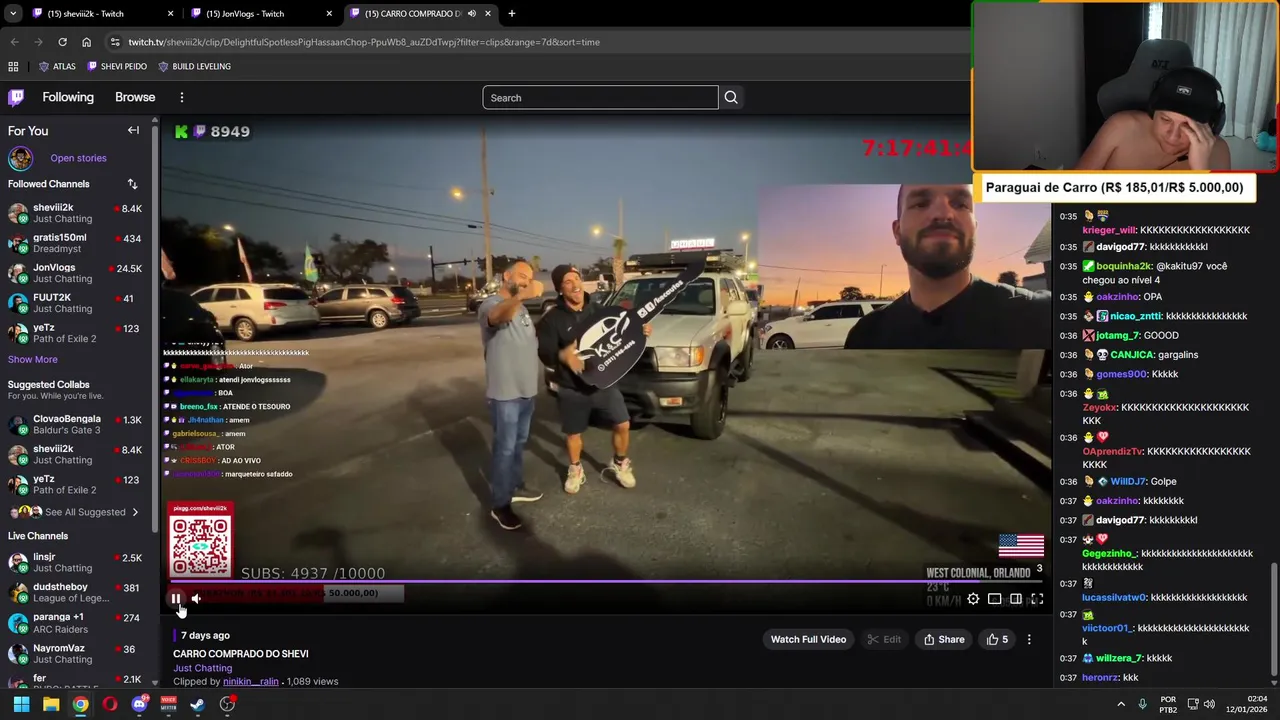Open NayromVaz live channel

click(75, 653)
